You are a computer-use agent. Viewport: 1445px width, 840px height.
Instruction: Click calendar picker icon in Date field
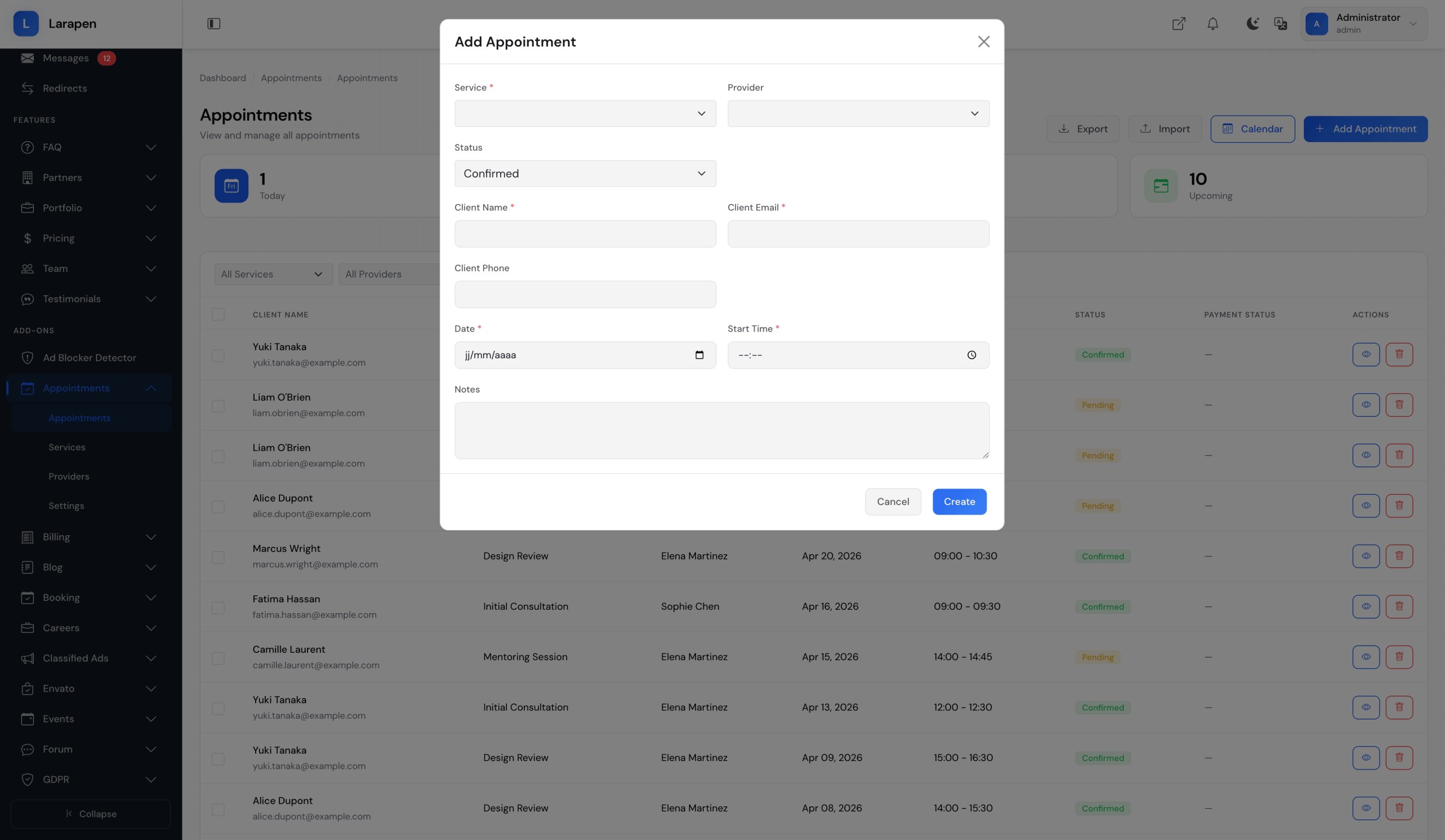pos(699,355)
